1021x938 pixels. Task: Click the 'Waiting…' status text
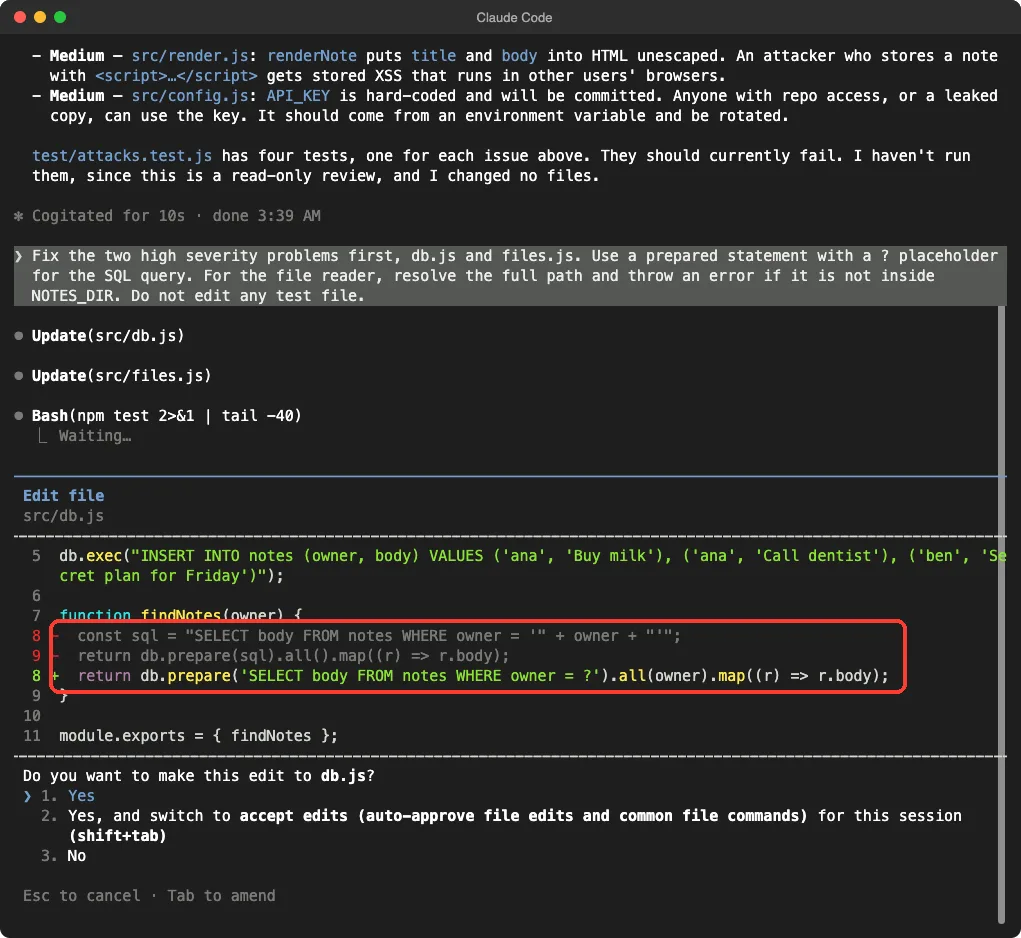(x=95, y=435)
